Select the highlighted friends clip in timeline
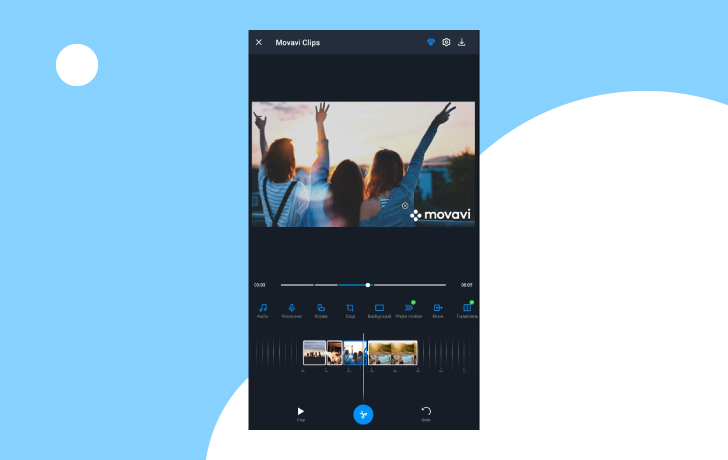 pyautogui.click(x=355, y=353)
